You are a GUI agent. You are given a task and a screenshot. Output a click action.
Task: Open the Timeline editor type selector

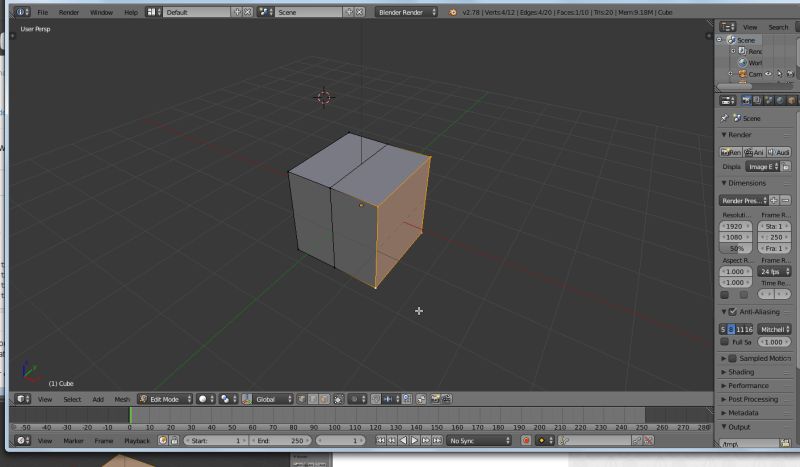(x=22, y=440)
